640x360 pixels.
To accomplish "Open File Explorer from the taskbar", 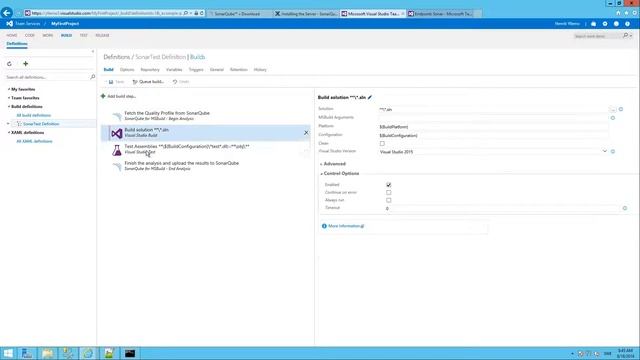I will (x=47, y=353).
